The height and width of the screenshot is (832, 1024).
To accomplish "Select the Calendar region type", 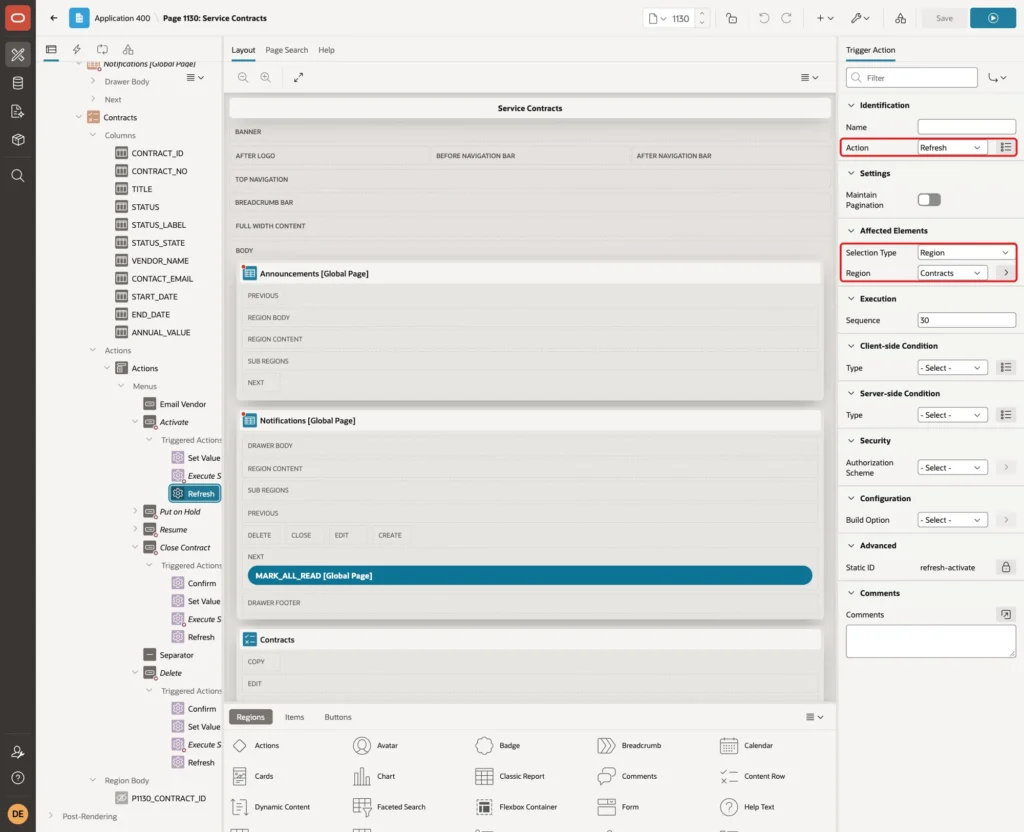I will tap(746, 745).
